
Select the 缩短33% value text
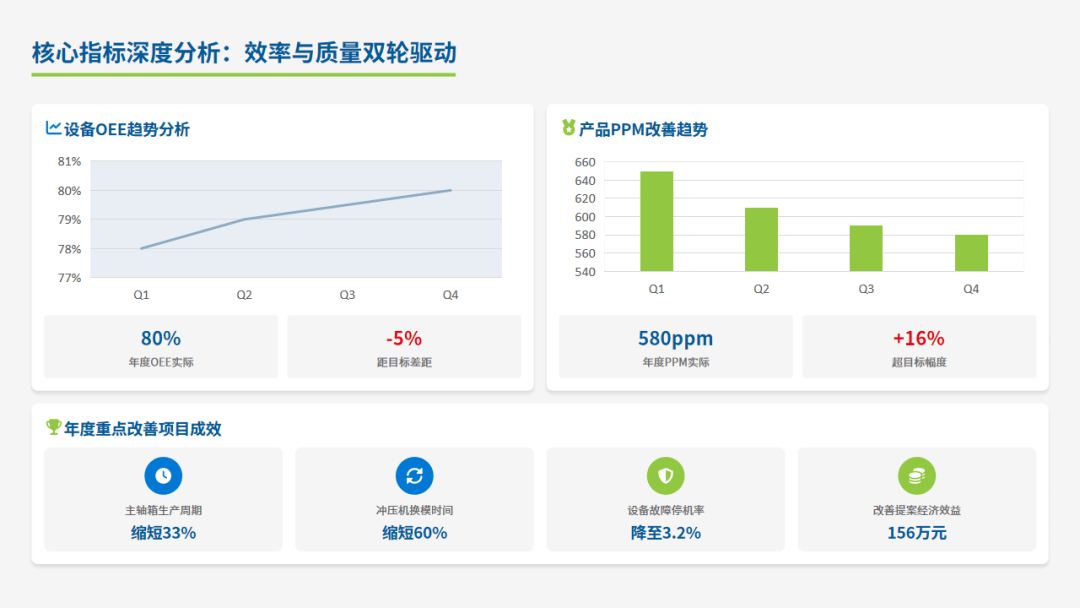pos(163,533)
